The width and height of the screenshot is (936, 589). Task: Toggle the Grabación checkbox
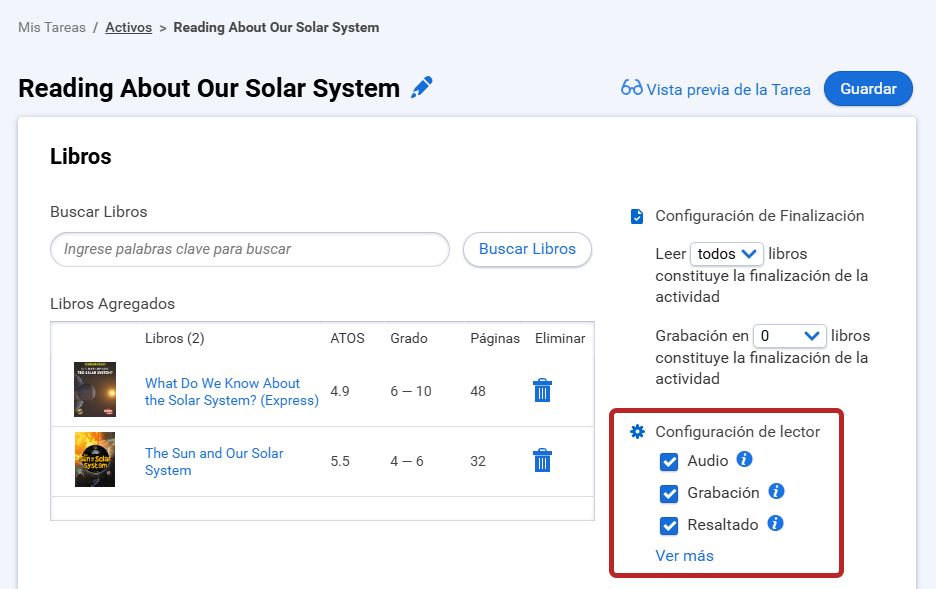(669, 494)
